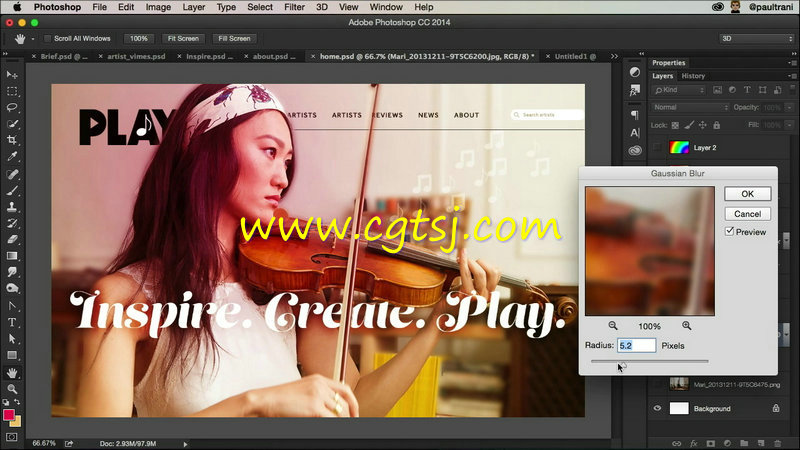The width and height of the screenshot is (800, 450).
Task: Open the Fill slider dropdown
Action: pyautogui.click(x=790, y=125)
